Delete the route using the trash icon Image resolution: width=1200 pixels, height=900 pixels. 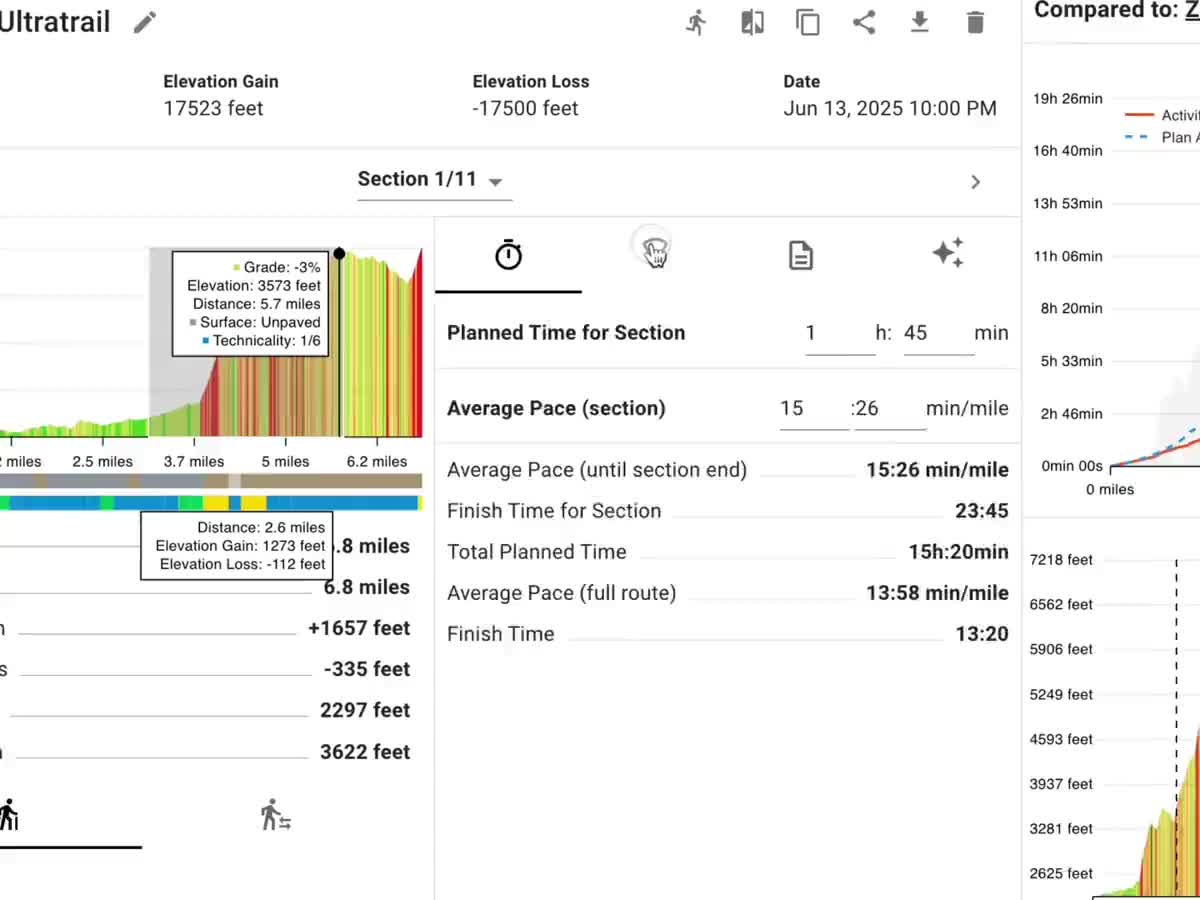pos(975,22)
